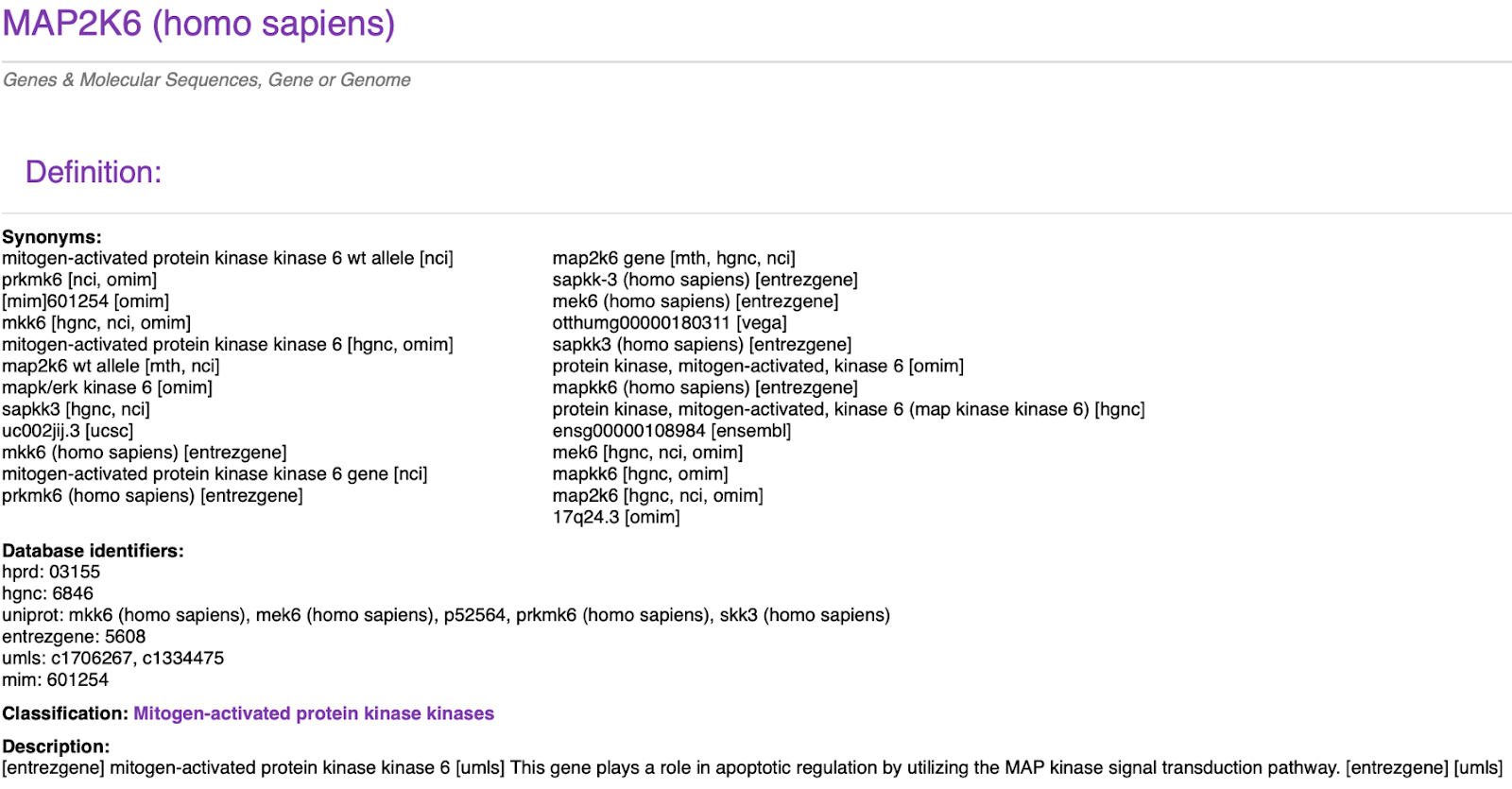The width and height of the screenshot is (1512, 789).
Task: Click the hgnc: 6846 identifier
Action: (48, 593)
